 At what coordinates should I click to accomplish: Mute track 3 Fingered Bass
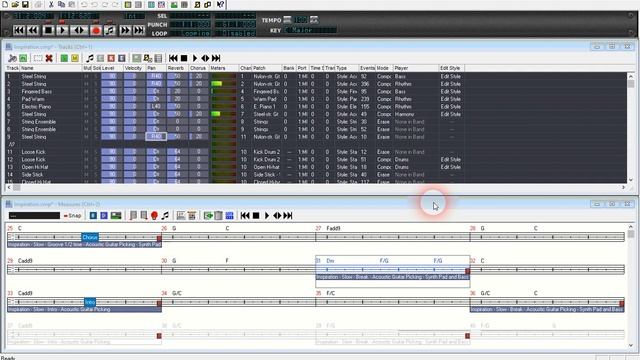tap(87, 91)
